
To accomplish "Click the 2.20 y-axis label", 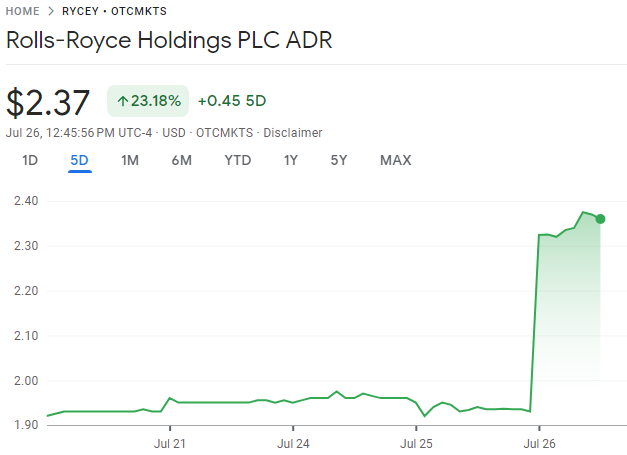I will coord(26,291).
